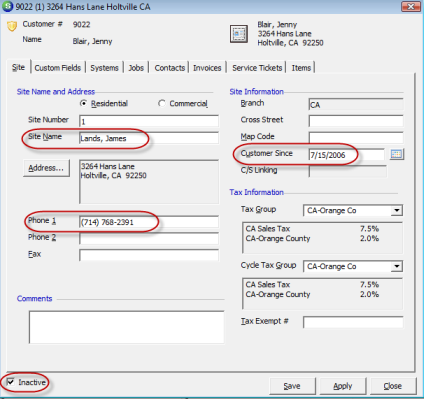424x399 pixels.
Task: Open the Systems tab
Action: [104, 68]
